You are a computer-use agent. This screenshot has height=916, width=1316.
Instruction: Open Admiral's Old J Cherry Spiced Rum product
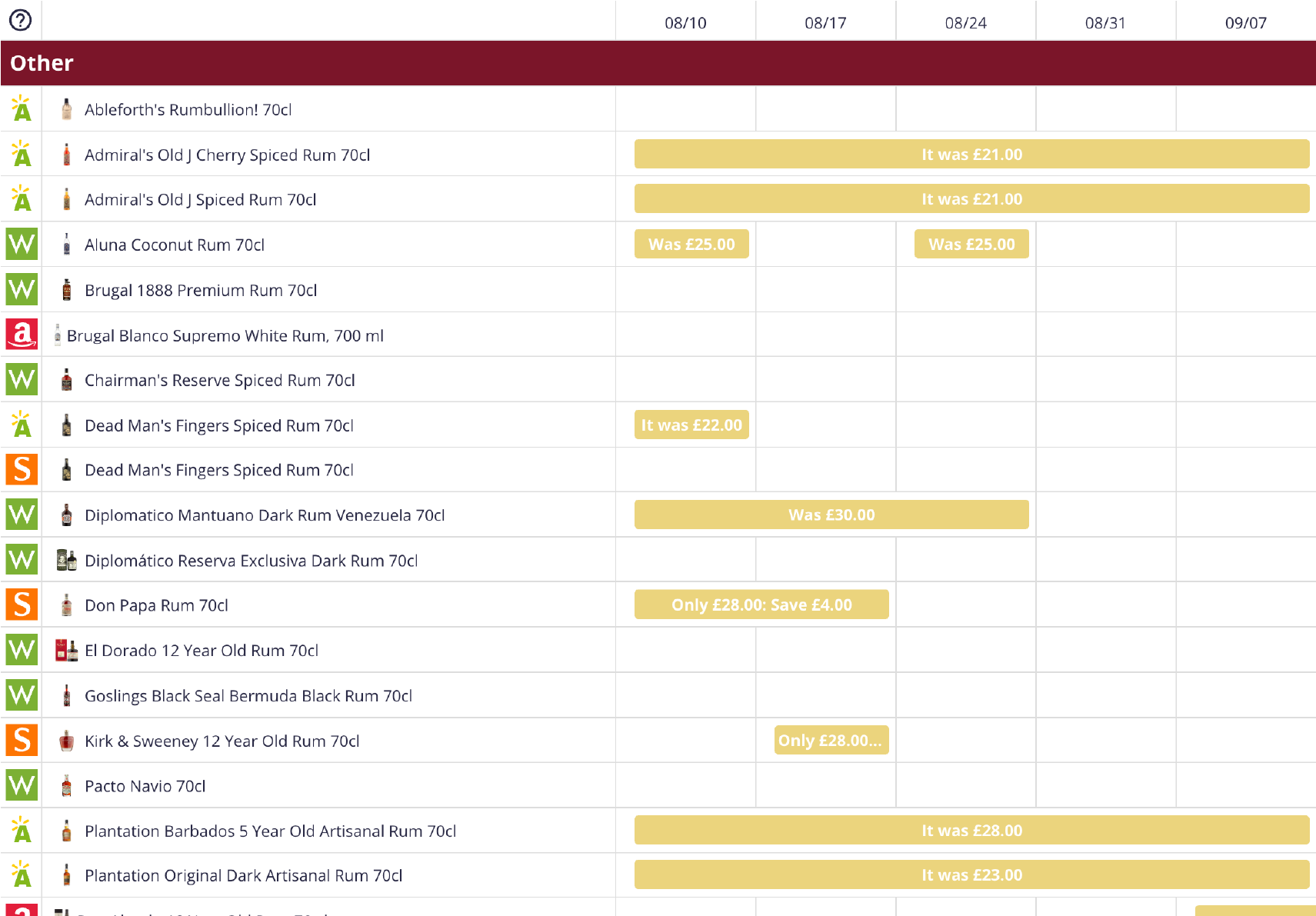click(x=228, y=155)
